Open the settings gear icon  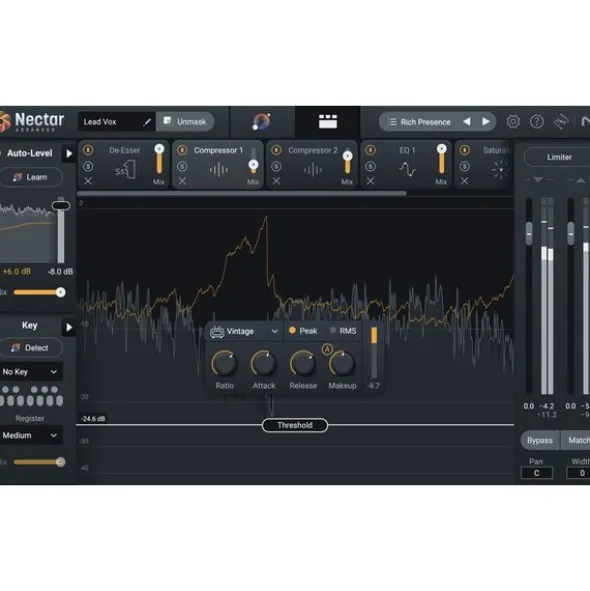(x=513, y=122)
